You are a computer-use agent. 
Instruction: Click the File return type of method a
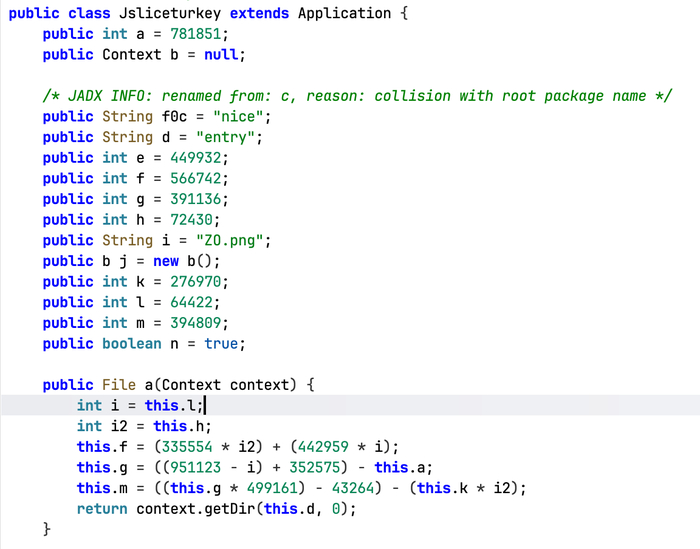tap(119, 384)
